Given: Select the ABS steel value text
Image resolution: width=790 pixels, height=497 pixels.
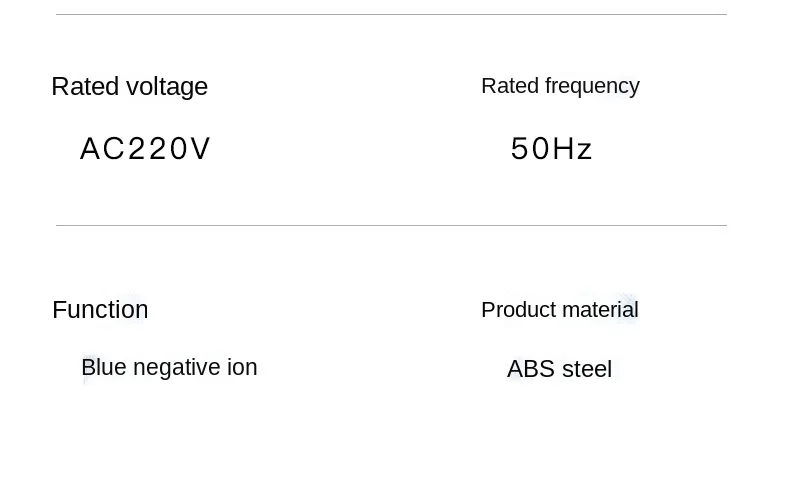Looking at the screenshot, I should tap(559, 369).
